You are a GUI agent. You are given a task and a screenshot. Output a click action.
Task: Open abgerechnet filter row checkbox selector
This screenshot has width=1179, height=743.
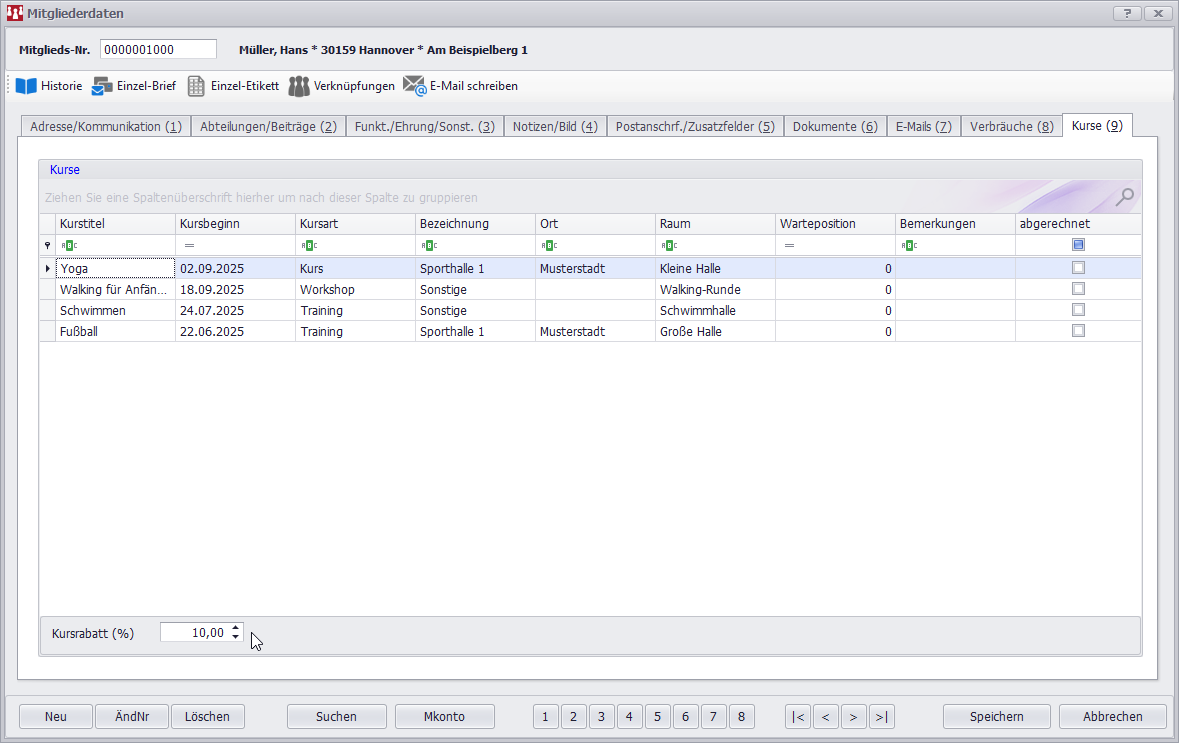click(1078, 245)
